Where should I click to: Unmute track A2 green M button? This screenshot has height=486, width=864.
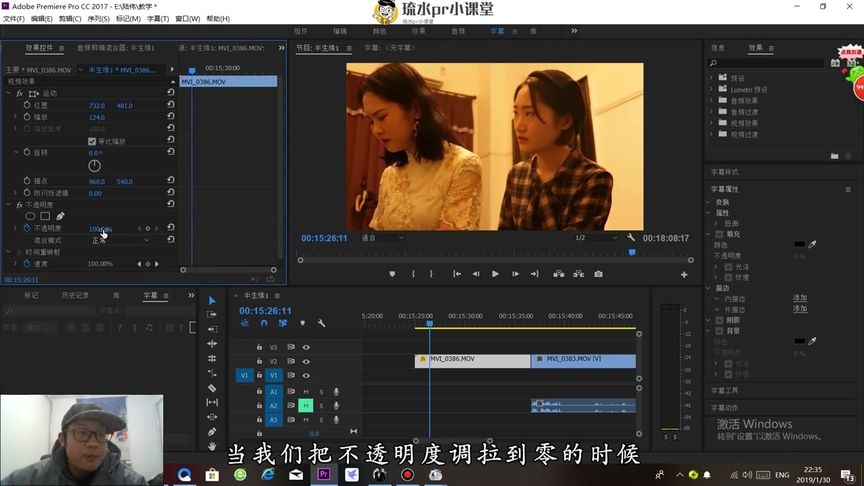[x=306, y=406]
